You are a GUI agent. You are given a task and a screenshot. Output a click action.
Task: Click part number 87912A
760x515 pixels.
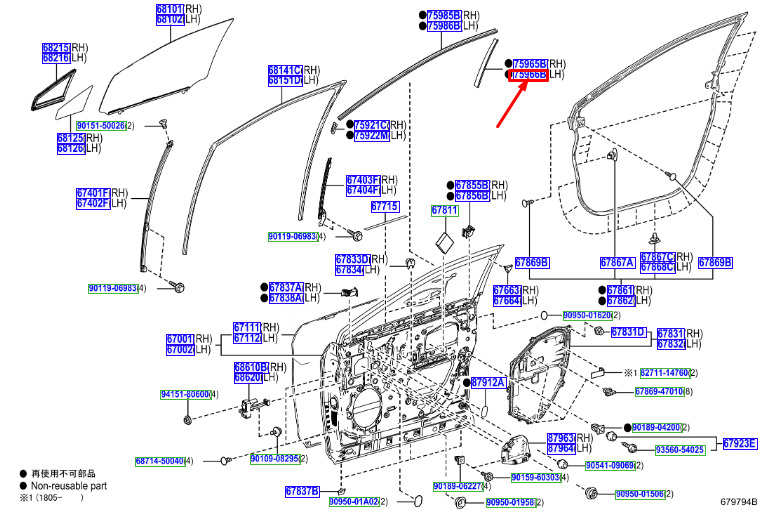click(x=488, y=383)
